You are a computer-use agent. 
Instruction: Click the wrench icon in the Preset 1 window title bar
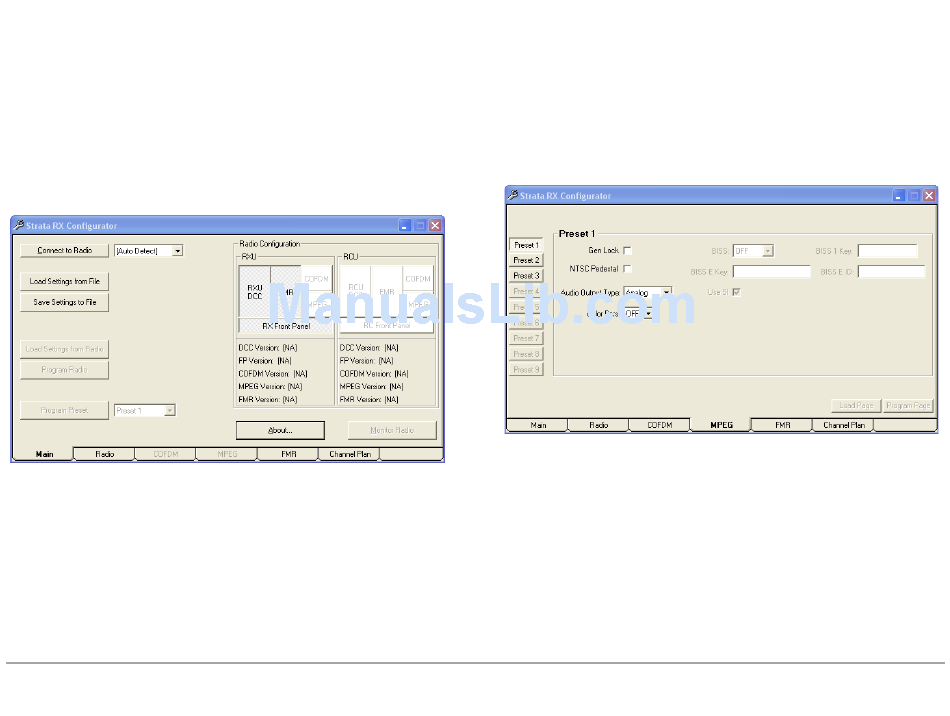pyautogui.click(x=513, y=195)
